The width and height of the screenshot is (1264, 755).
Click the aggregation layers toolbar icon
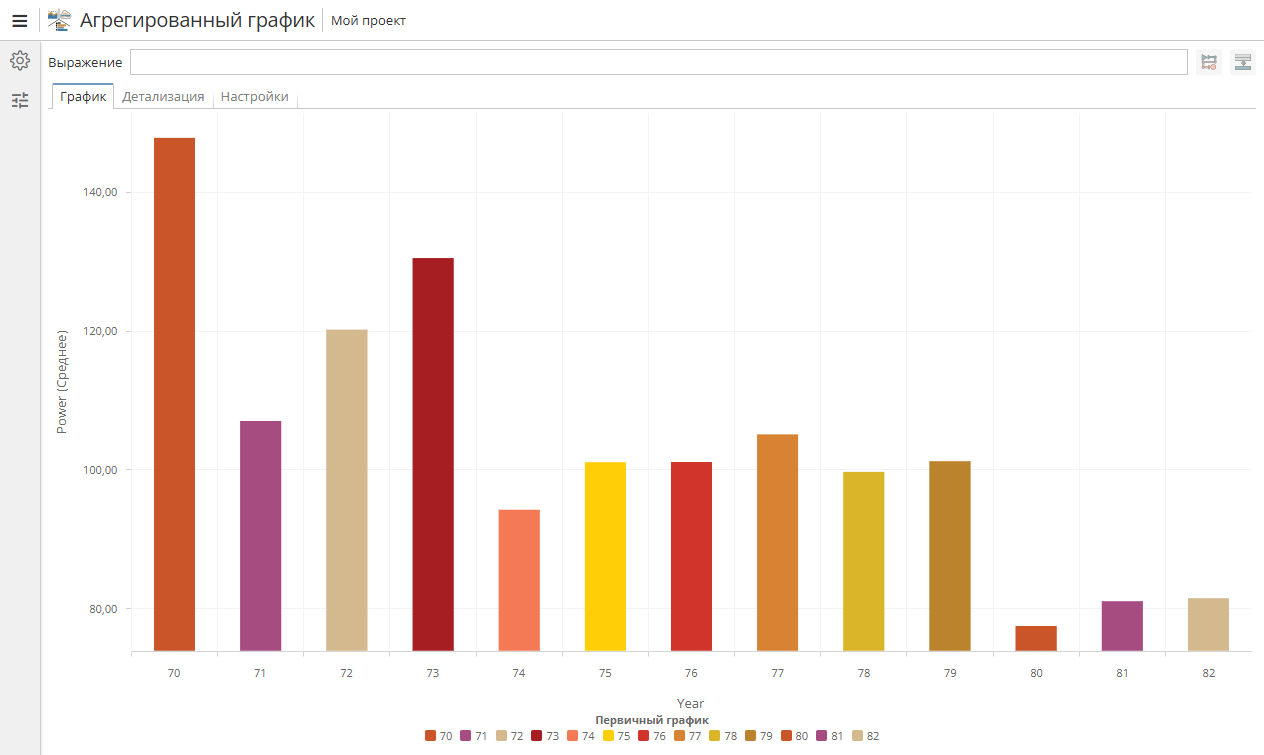[1242, 61]
